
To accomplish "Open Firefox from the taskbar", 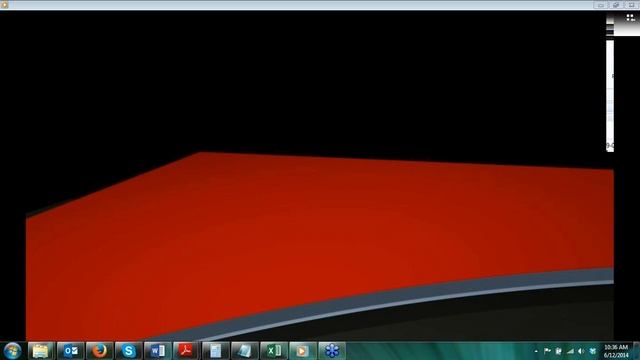I will click(100, 351).
